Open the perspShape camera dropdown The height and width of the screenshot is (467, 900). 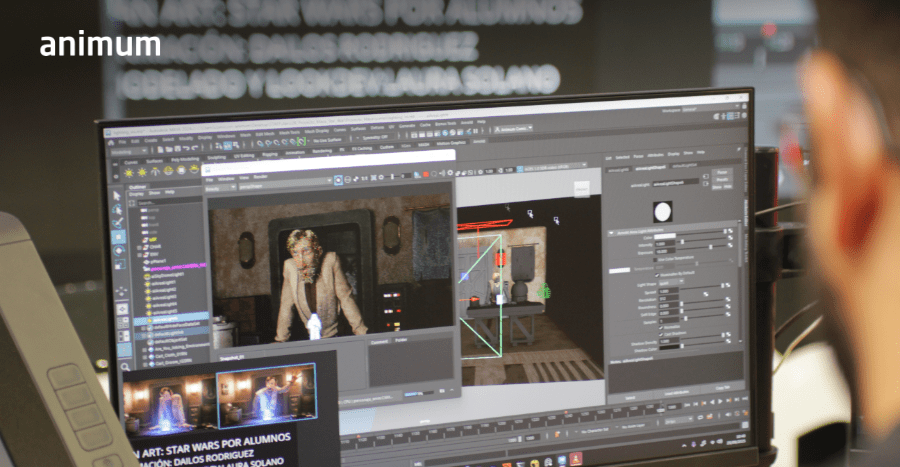(285, 184)
